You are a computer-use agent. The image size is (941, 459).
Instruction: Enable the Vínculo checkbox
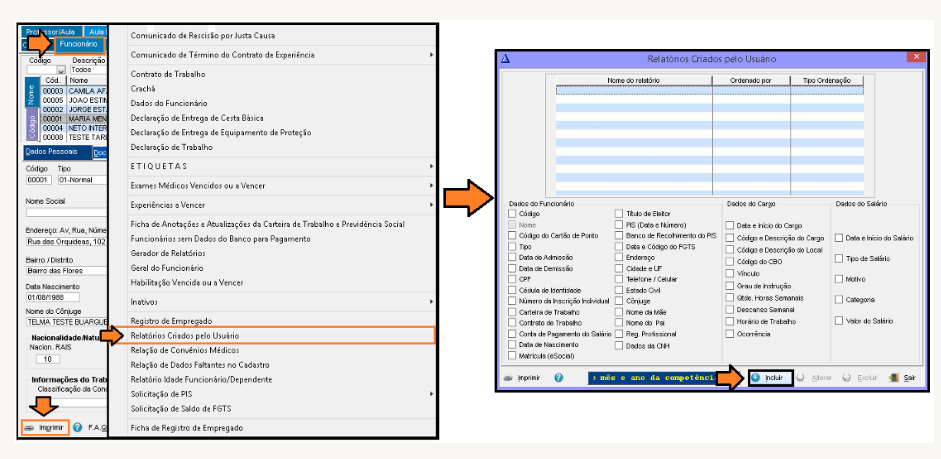[x=729, y=274]
